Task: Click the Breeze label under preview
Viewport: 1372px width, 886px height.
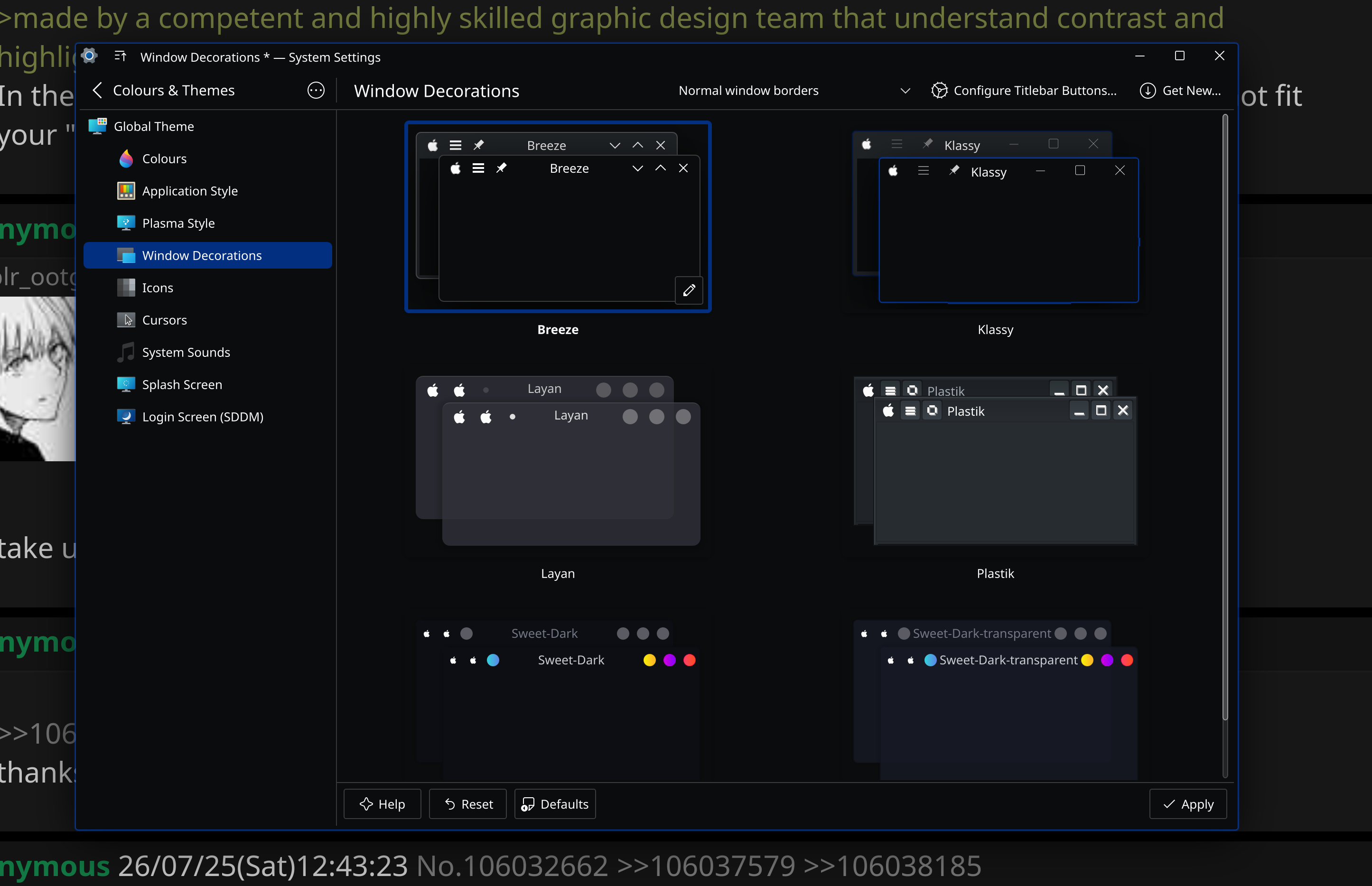Action: coord(558,330)
